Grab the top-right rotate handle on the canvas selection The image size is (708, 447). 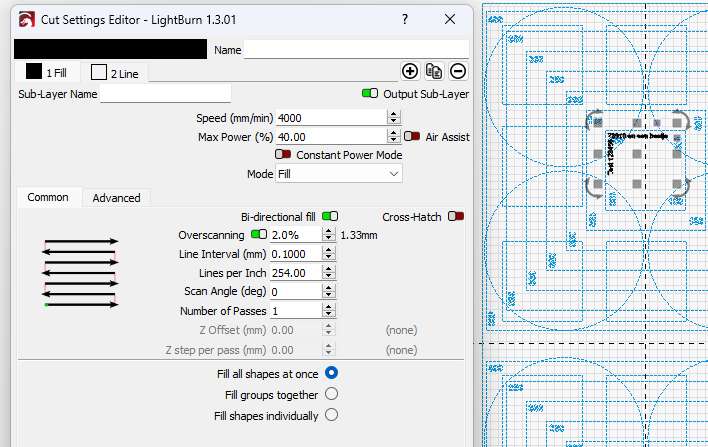[681, 120]
